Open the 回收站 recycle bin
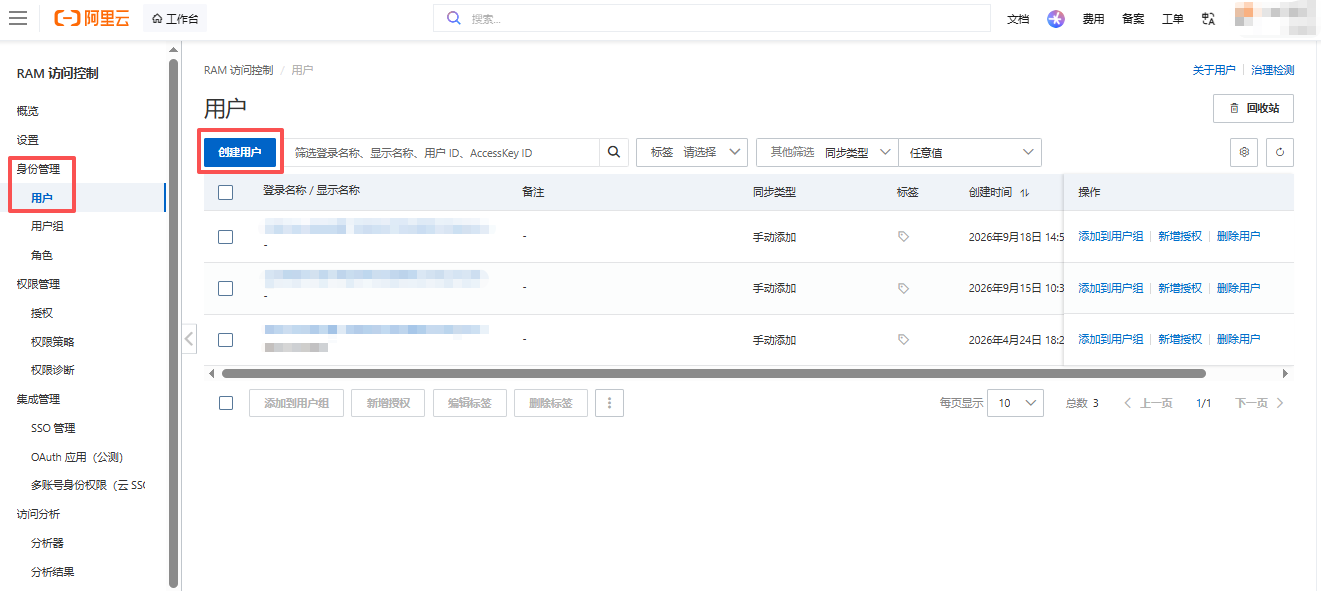The image size is (1321, 591). click(x=1254, y=108)
